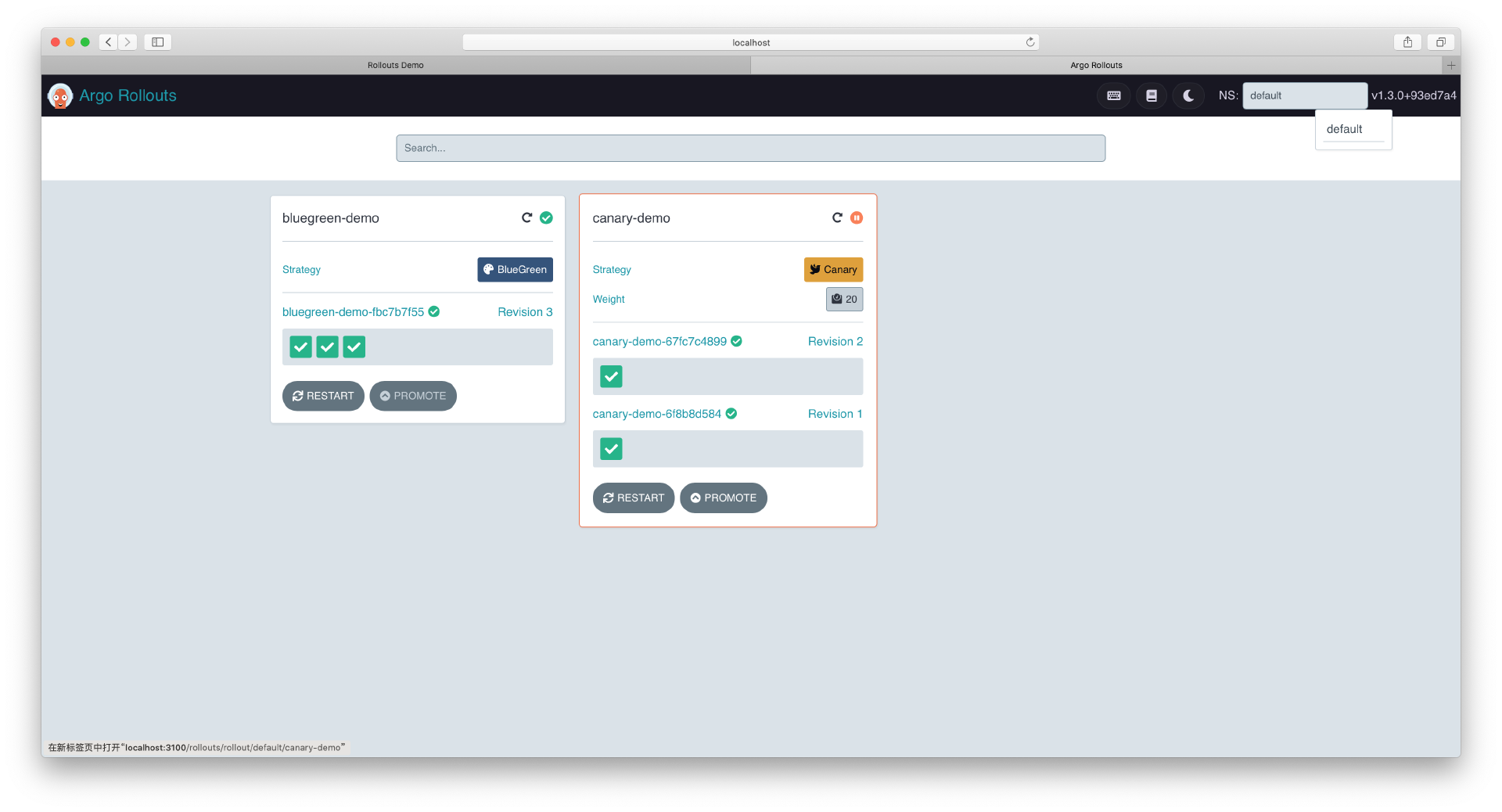The height and width of the screenshot is (812, 1502).
Task: Open the bluegreen-demo rollout title
Action: coord(331,218)
